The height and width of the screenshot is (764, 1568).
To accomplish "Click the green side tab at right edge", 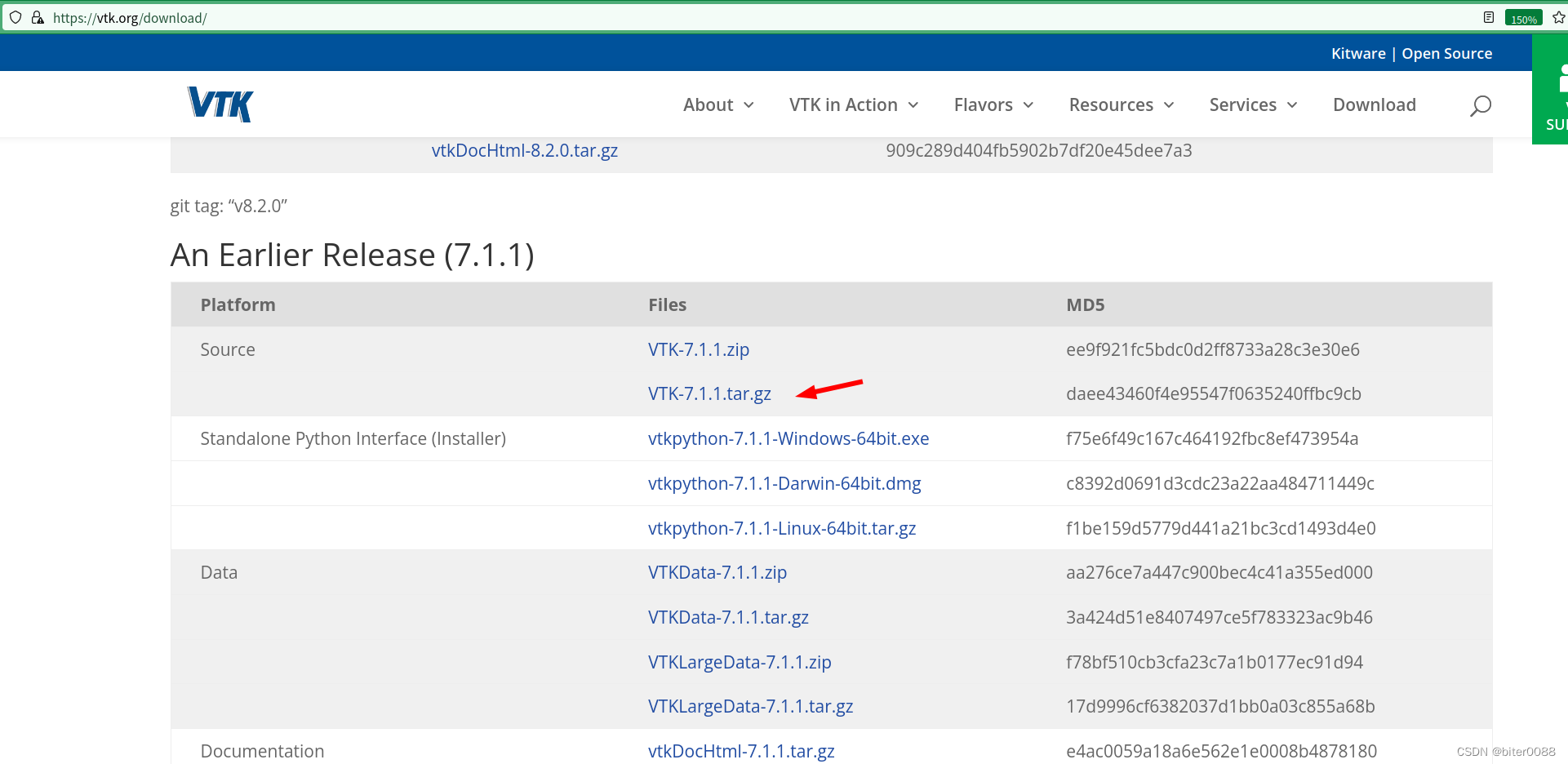I will 1550,88.
